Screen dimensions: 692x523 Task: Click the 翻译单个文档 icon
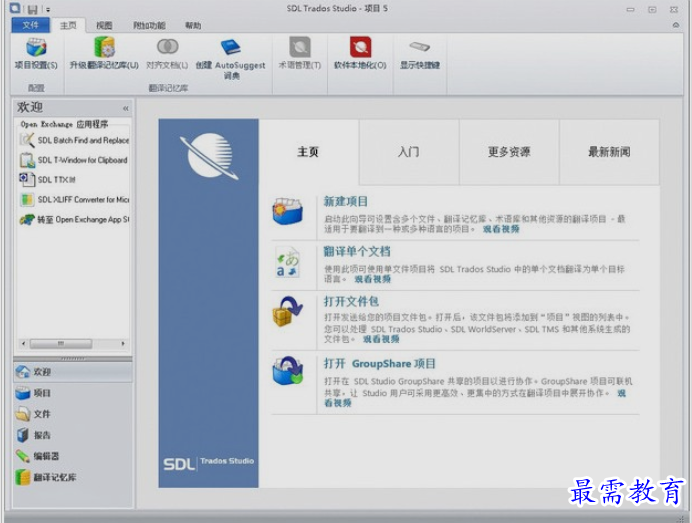point(288,261)
